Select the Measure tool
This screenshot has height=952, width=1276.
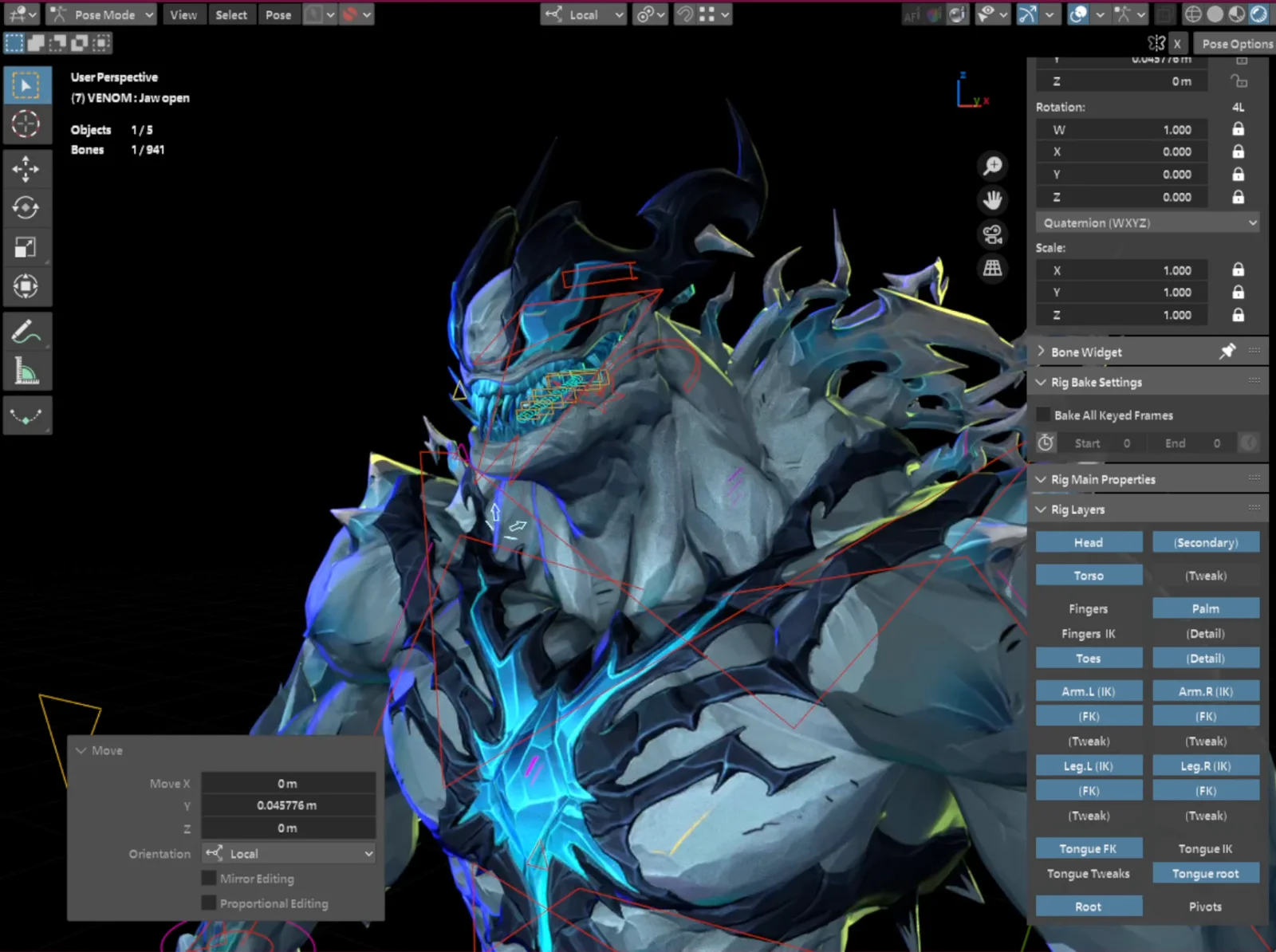(x=27, y=369)
